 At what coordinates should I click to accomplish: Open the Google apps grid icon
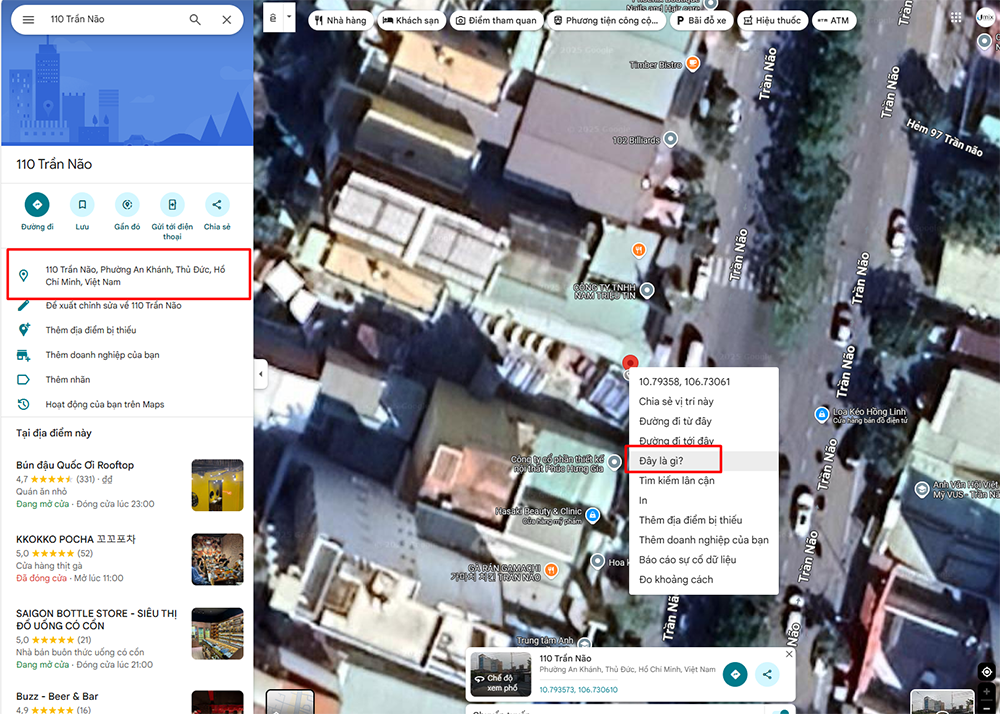point(956,18)
